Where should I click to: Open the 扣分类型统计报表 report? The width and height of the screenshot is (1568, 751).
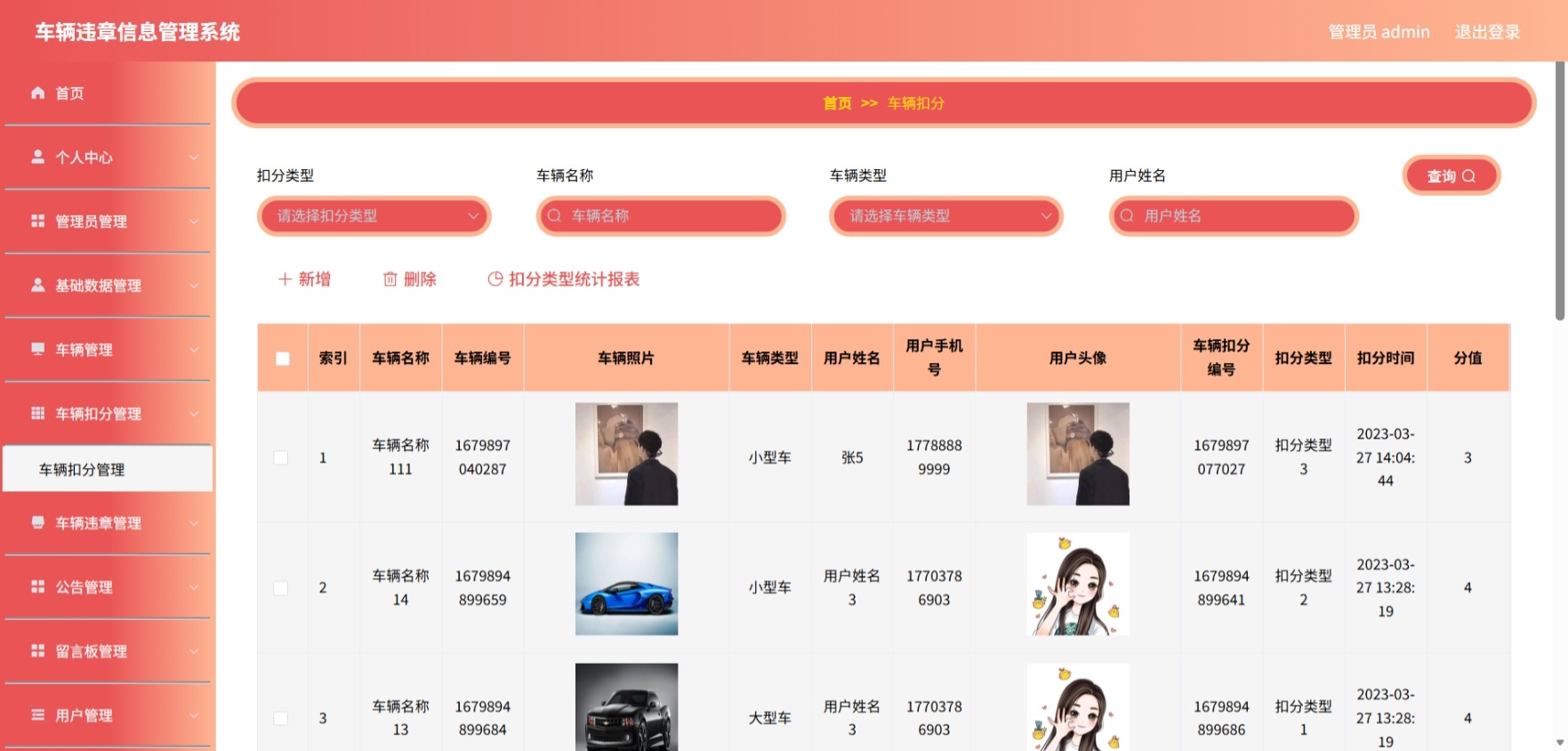[x=564, y=279]
